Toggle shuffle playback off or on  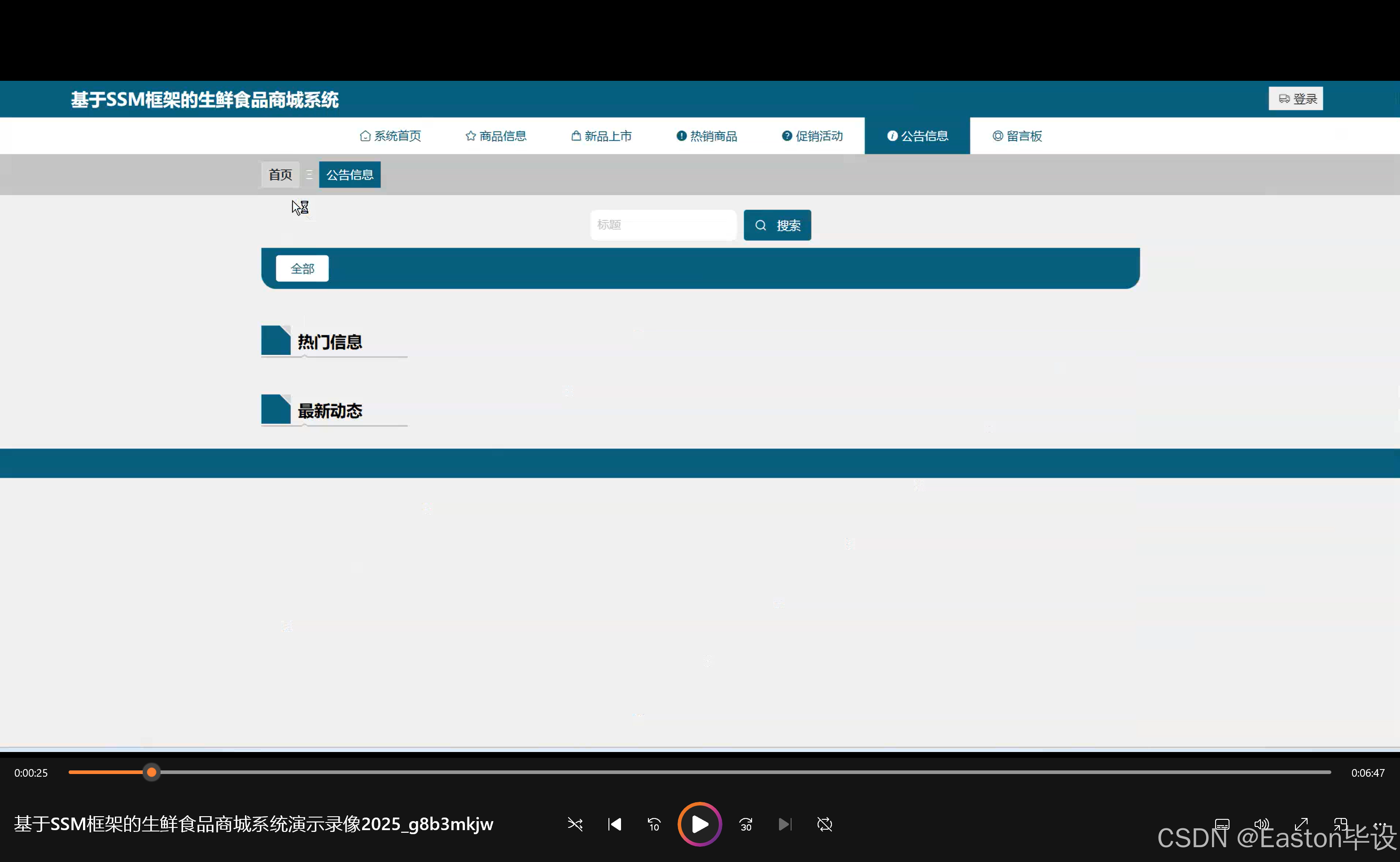[x=575, y=824]
